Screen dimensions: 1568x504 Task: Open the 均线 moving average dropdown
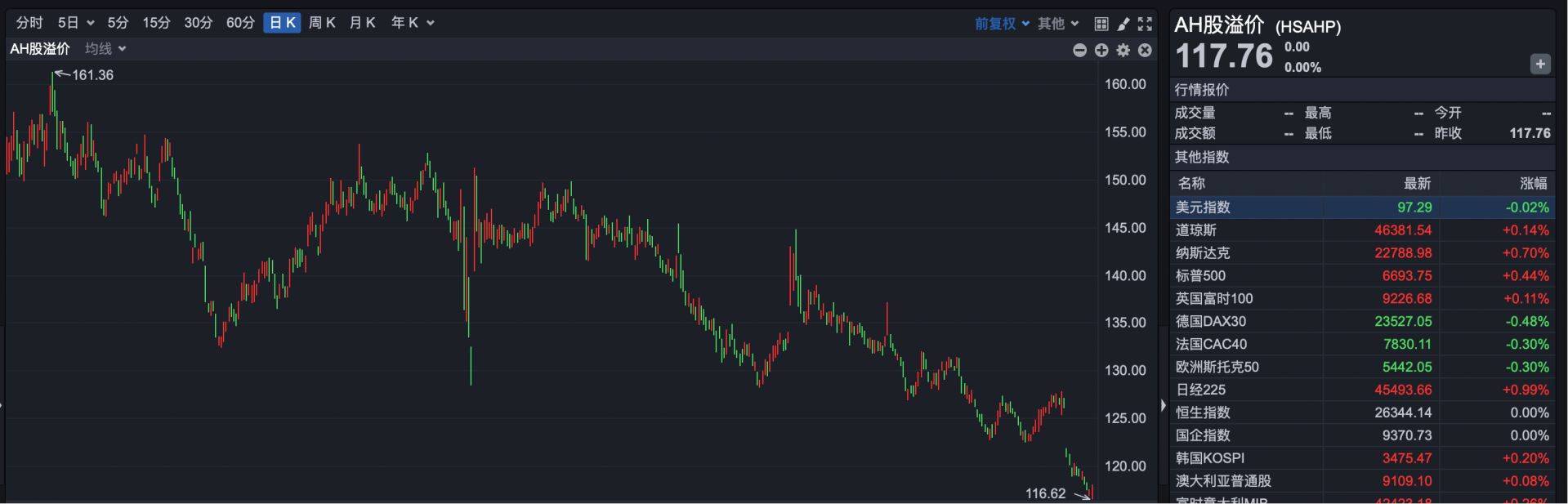pyautogui.click(x=105, y=49)
